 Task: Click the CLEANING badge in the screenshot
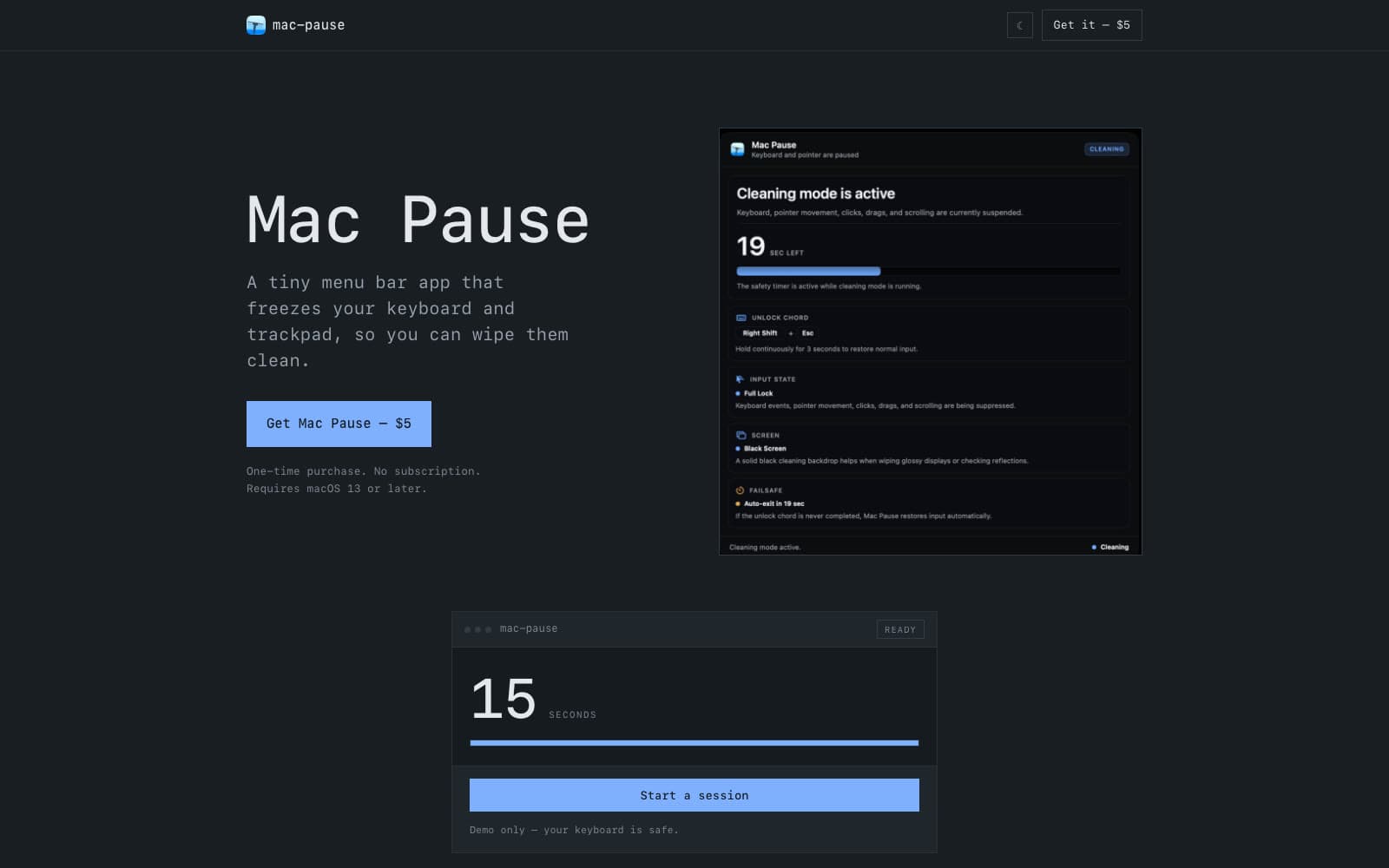1107,149
